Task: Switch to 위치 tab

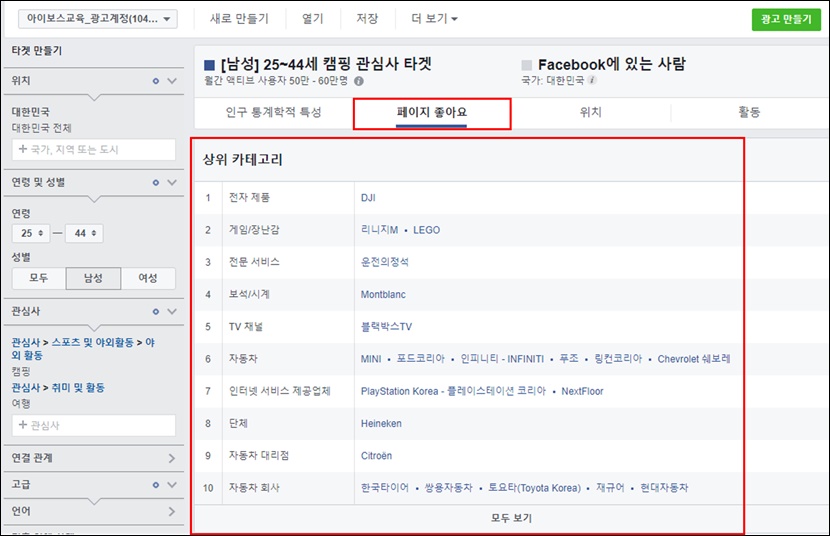Action: click(591, 112)
